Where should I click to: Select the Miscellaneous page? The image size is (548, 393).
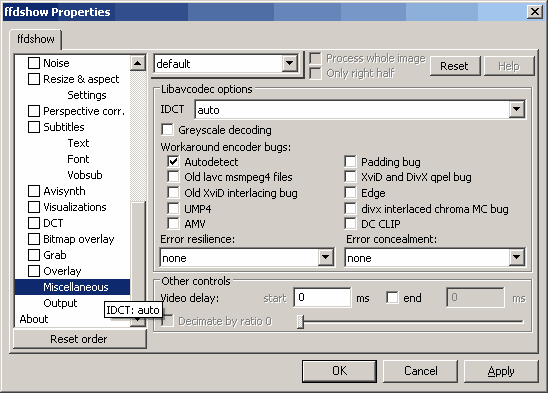tap(72, 287)
